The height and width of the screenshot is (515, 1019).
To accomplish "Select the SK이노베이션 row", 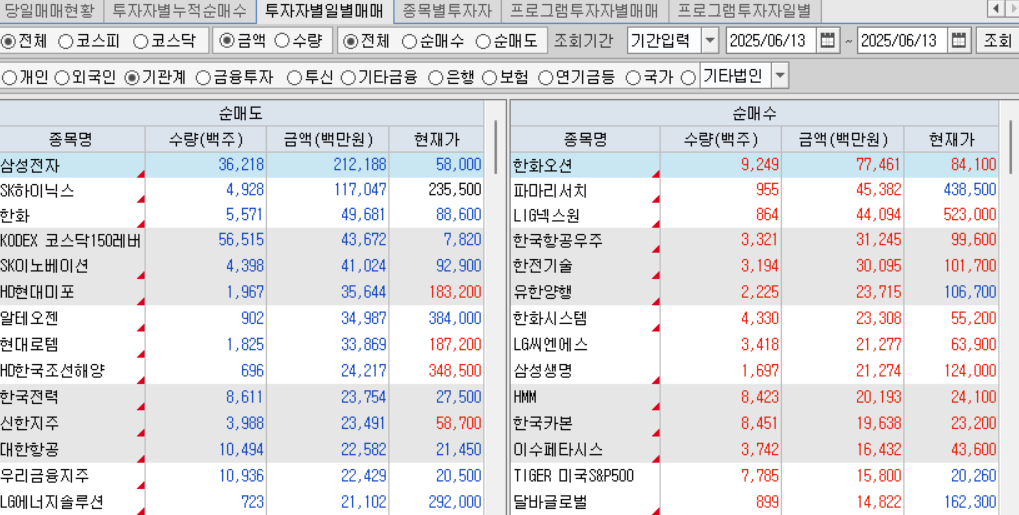I will click(x=242, y=266).
